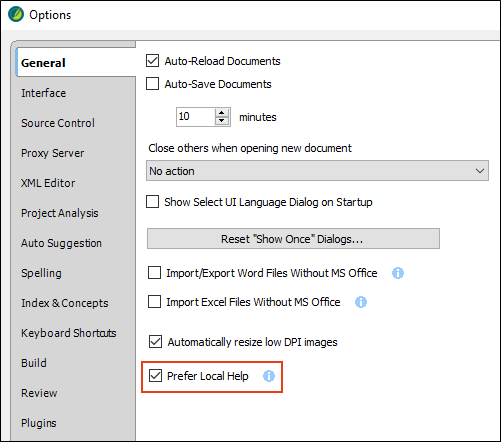Image resolution: width=501 pixels, height=442 pixels.
Task: Switch to the Interface tab
Action: coord(44,93)
